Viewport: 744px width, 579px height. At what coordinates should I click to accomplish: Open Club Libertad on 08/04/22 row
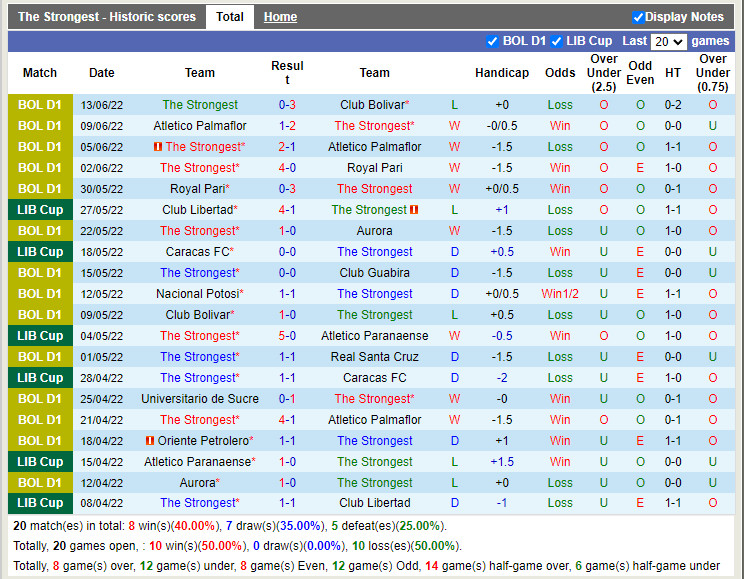(x=374, y=503)
